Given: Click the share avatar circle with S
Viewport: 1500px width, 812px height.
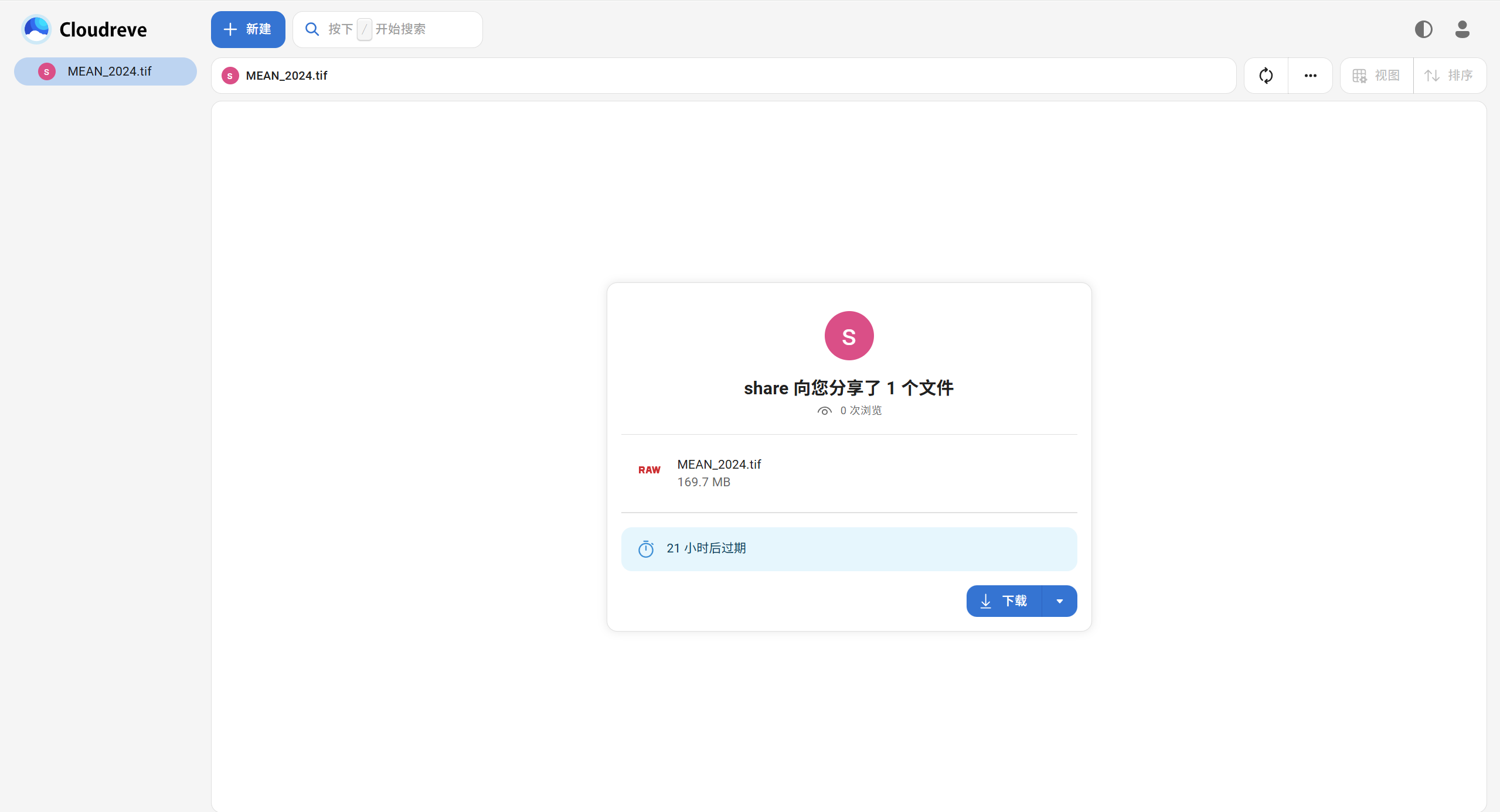Looking at the screenshot, I should pos(848,335).
